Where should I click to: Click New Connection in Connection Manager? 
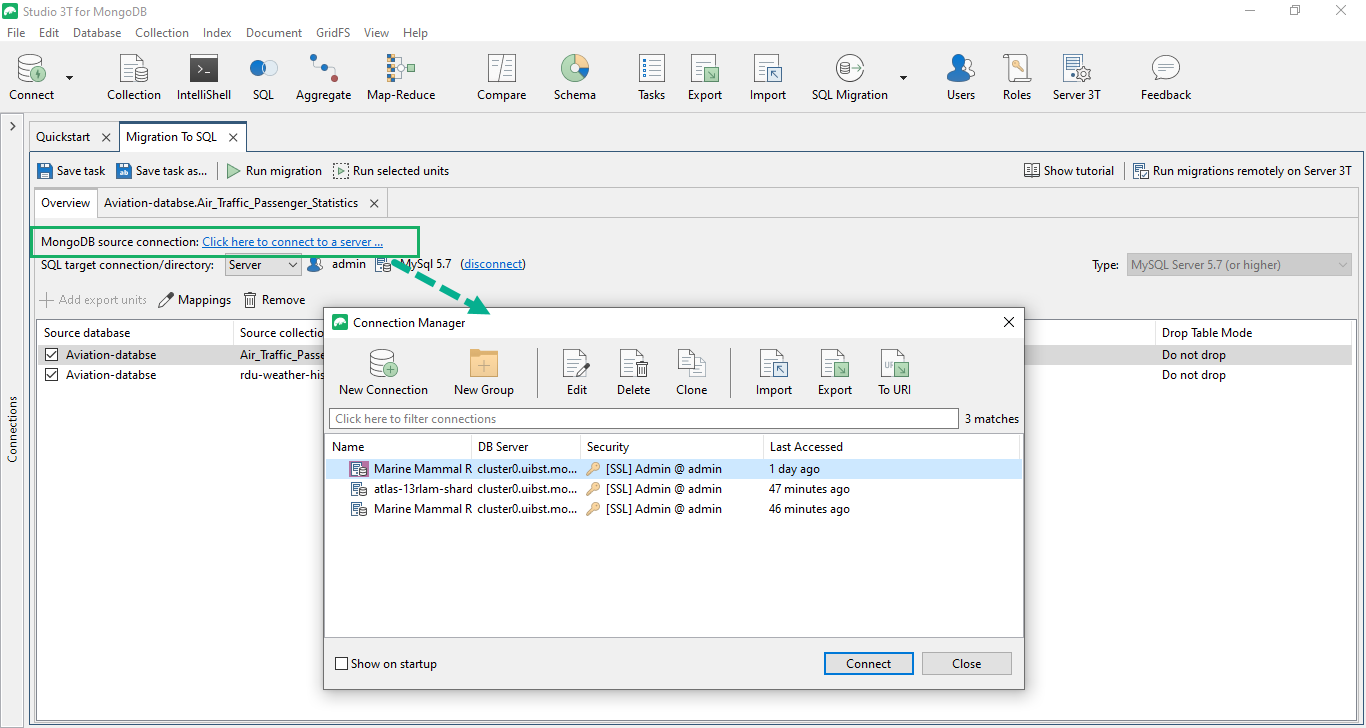383,373
